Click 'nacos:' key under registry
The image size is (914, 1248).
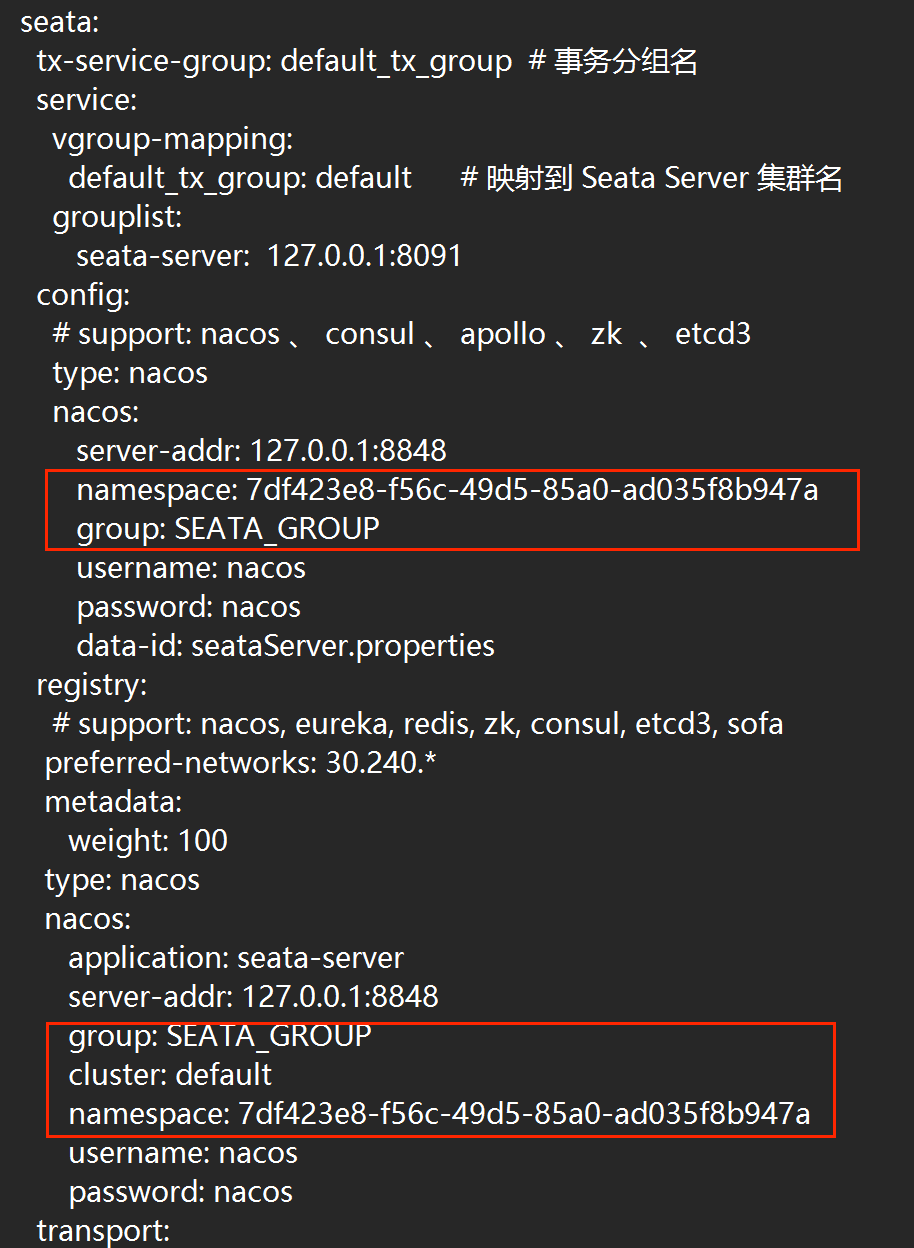tap(88, 919)
